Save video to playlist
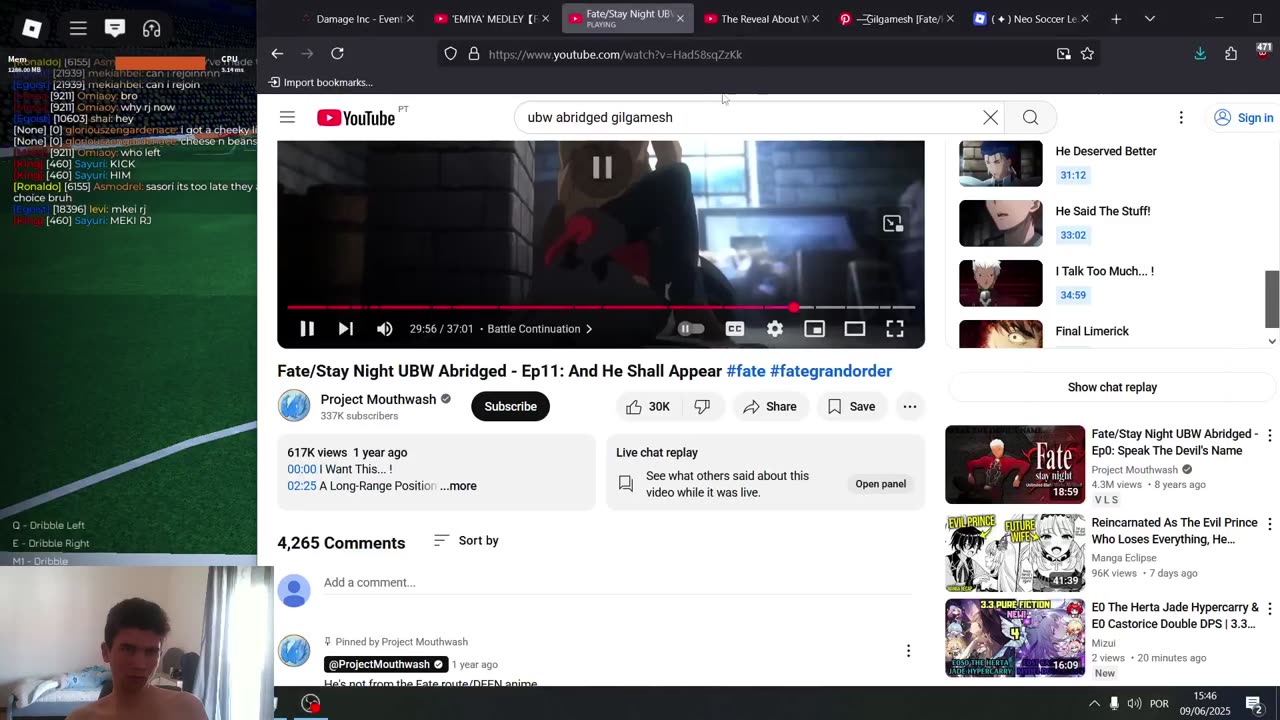This screenshot has width=1280, height=720. pos(851,406)
